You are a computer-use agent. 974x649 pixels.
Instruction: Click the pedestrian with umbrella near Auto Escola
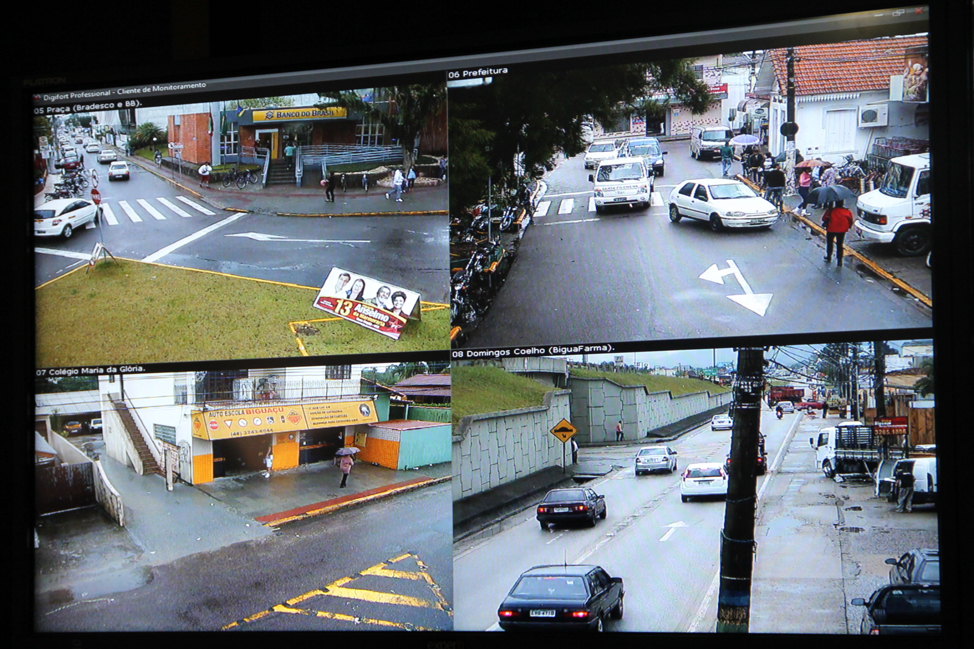(346, 465)
